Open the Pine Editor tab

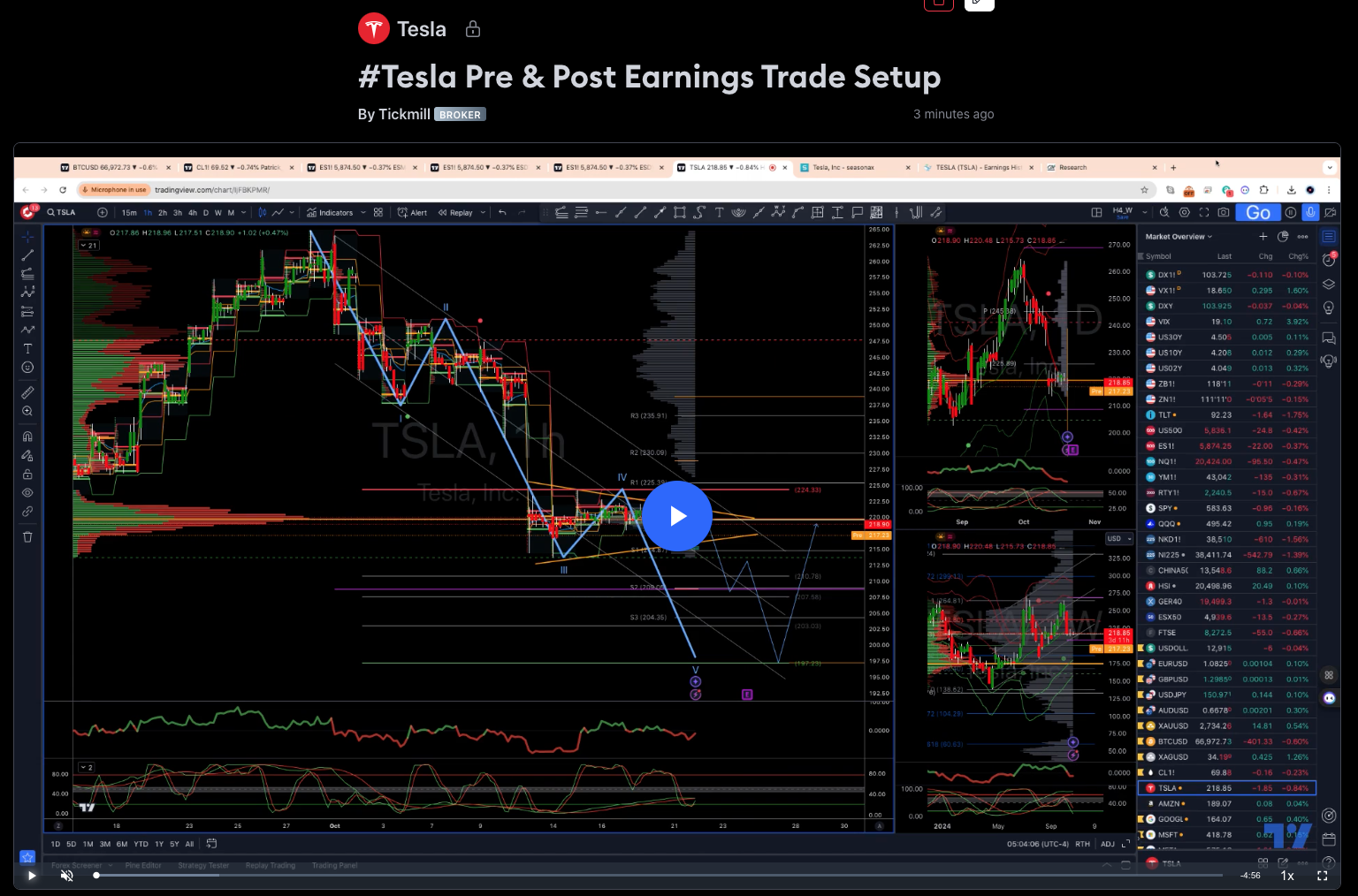click(x=143, y=865)
